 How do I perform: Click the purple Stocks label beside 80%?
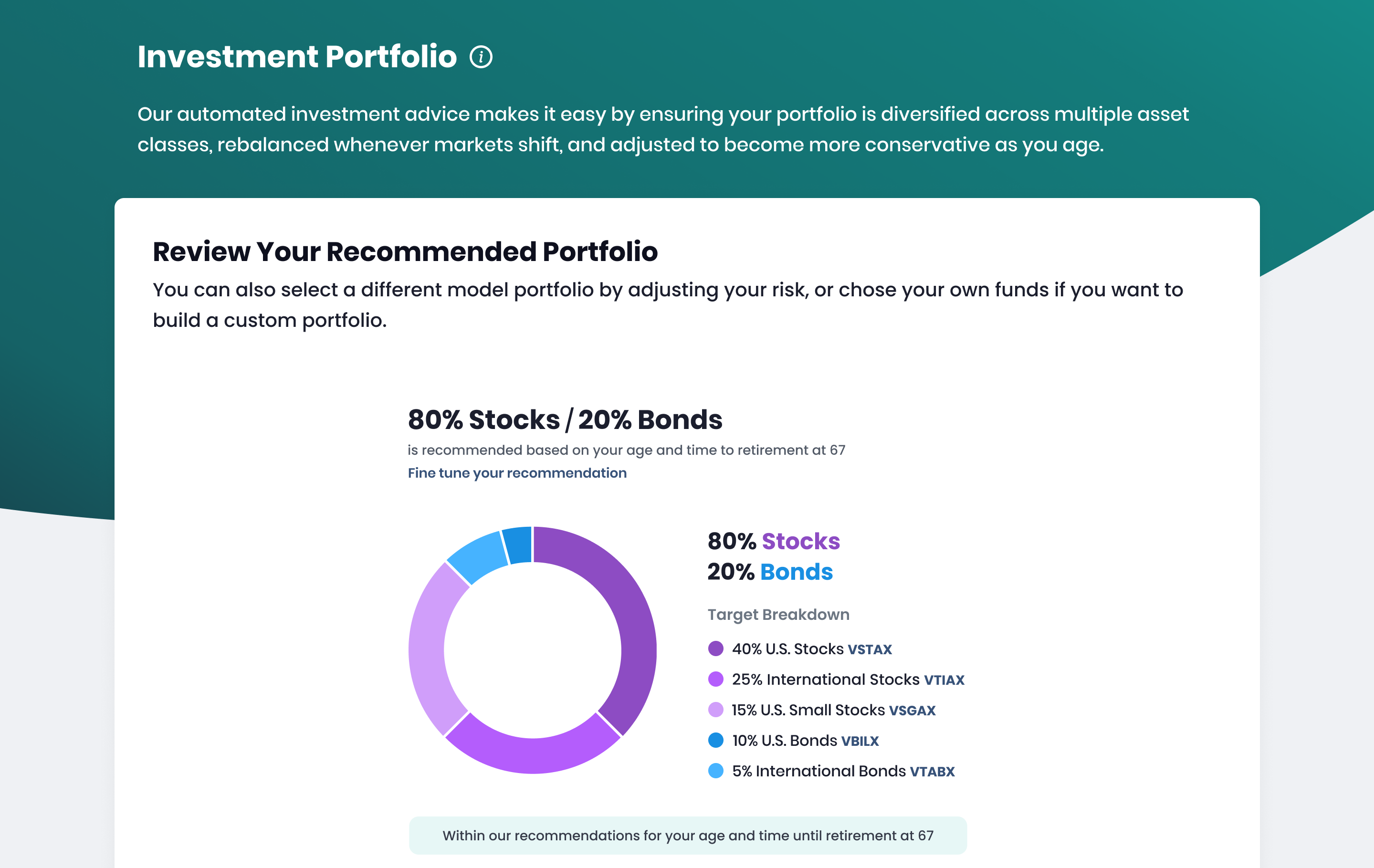[800, 542]
